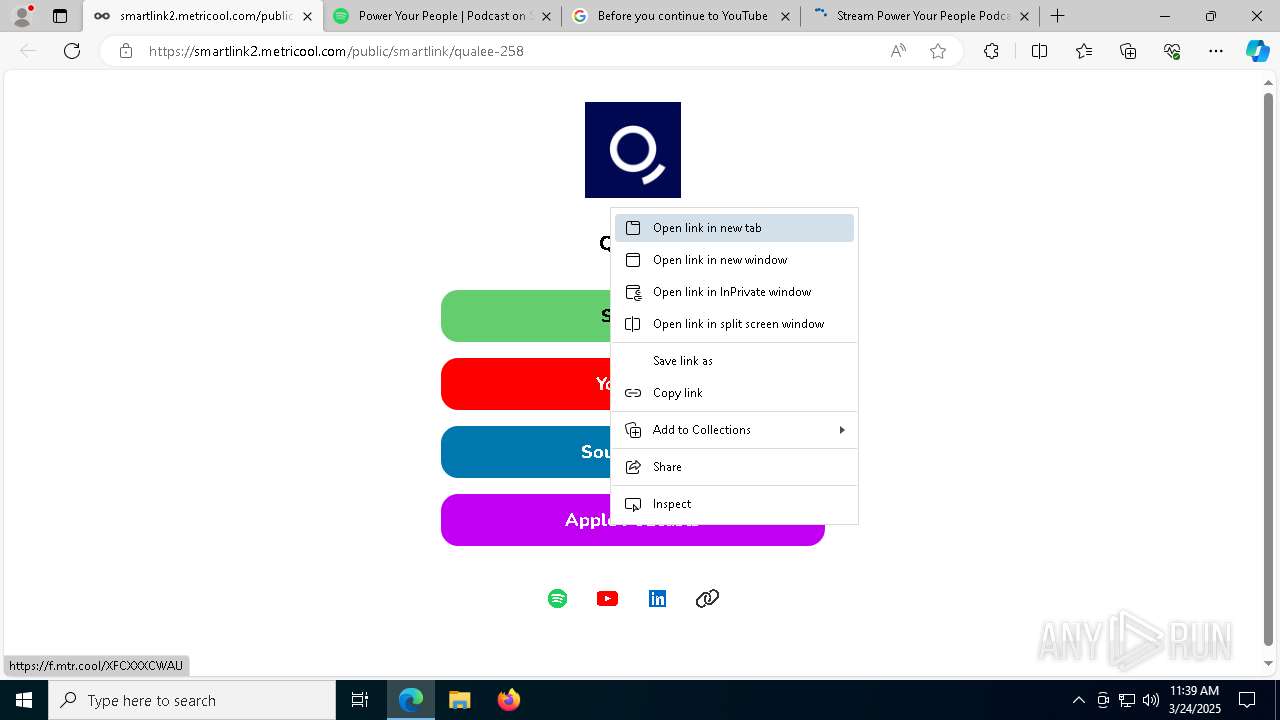Open the Spotify social icon below the buttons

pos(558,598)
